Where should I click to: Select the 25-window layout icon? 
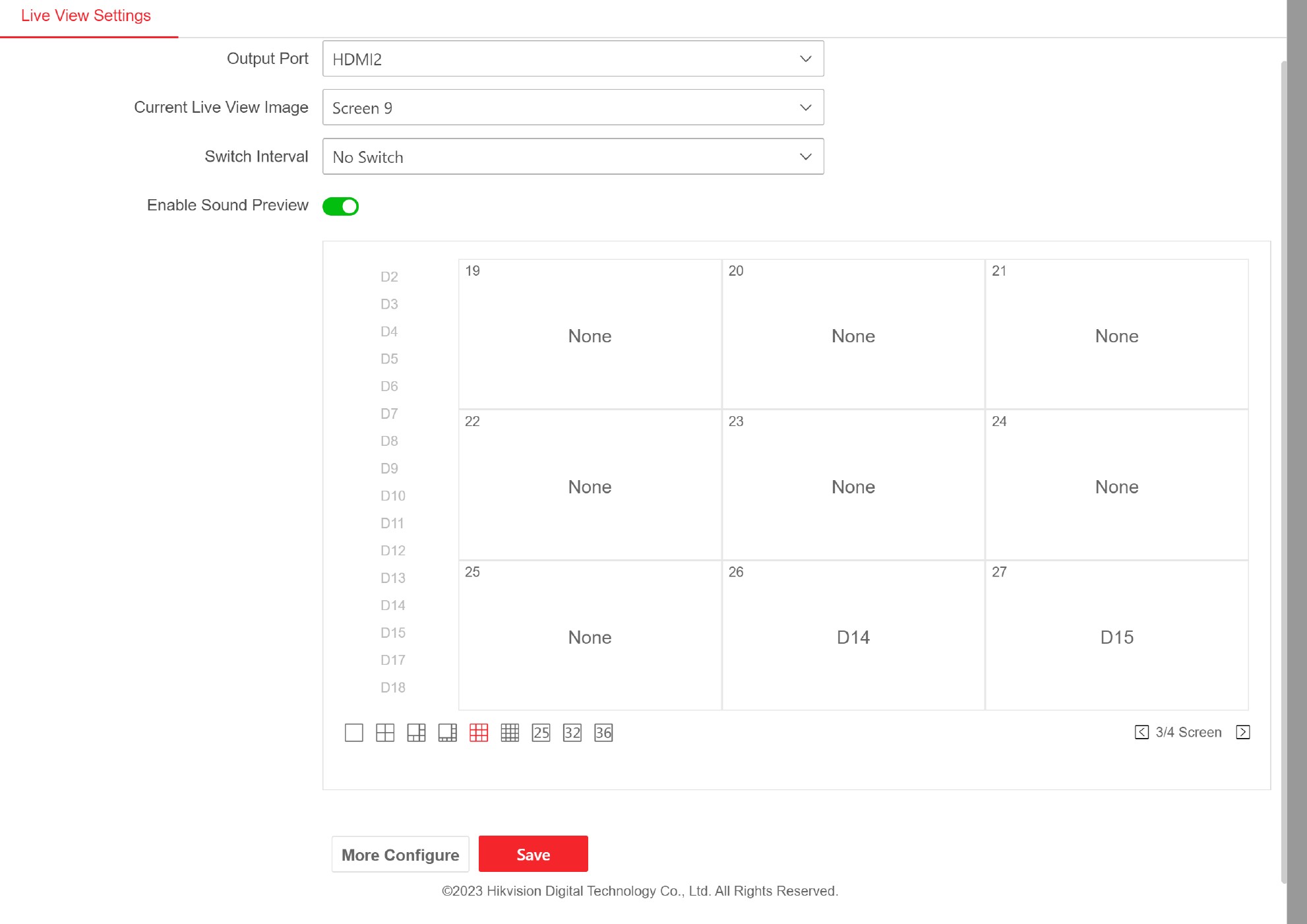541,733
